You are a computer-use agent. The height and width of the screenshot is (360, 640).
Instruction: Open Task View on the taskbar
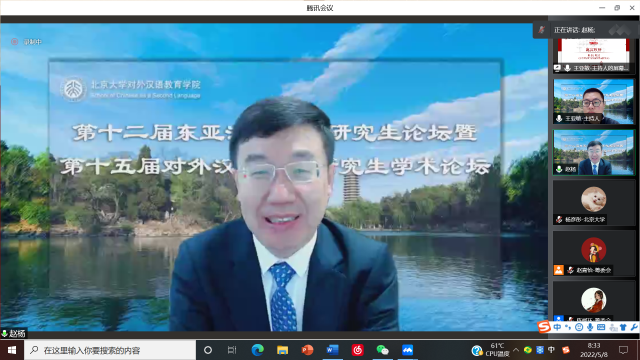232,350
